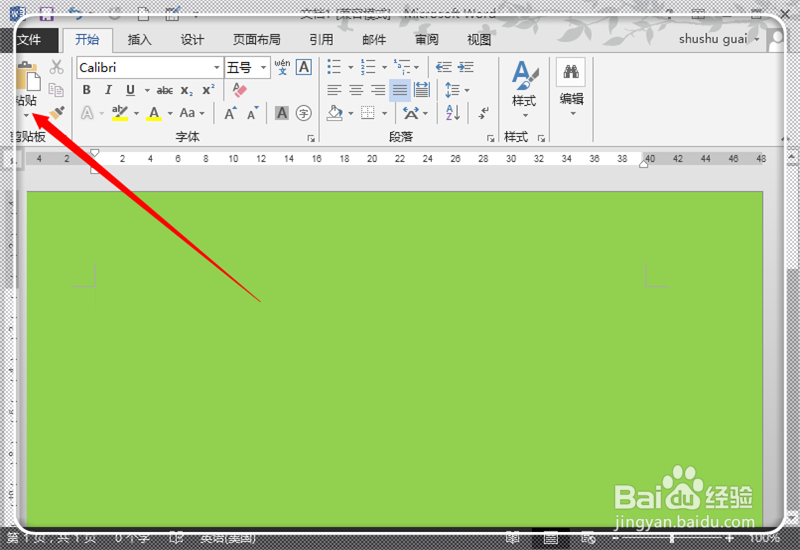Click the paragraph shading paint bucket
800x550 pixels.
pos(335,113)
